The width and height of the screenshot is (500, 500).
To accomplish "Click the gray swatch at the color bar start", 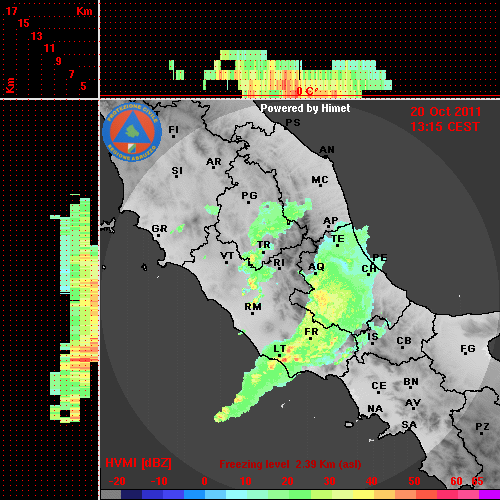I will pos(111,494).
